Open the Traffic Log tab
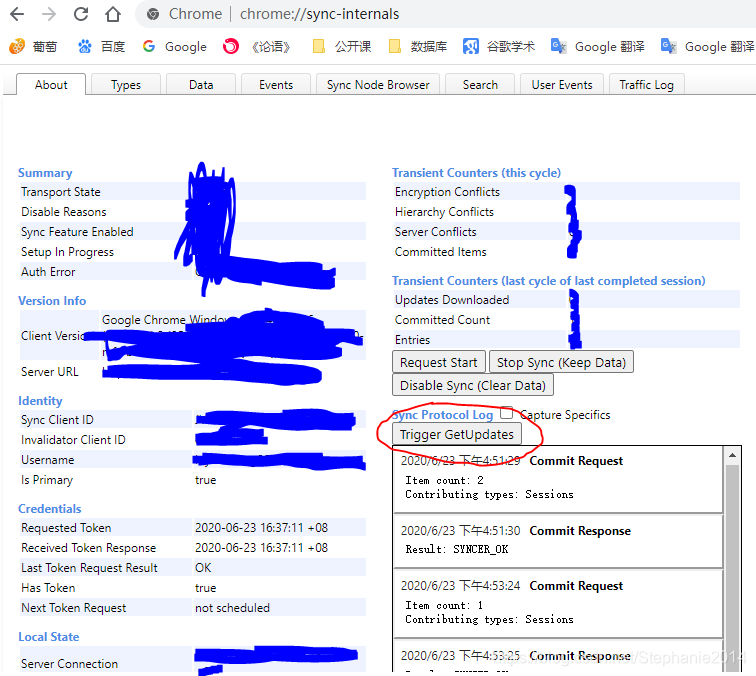This screenshot has width=756, height=676. pos(647,85)
